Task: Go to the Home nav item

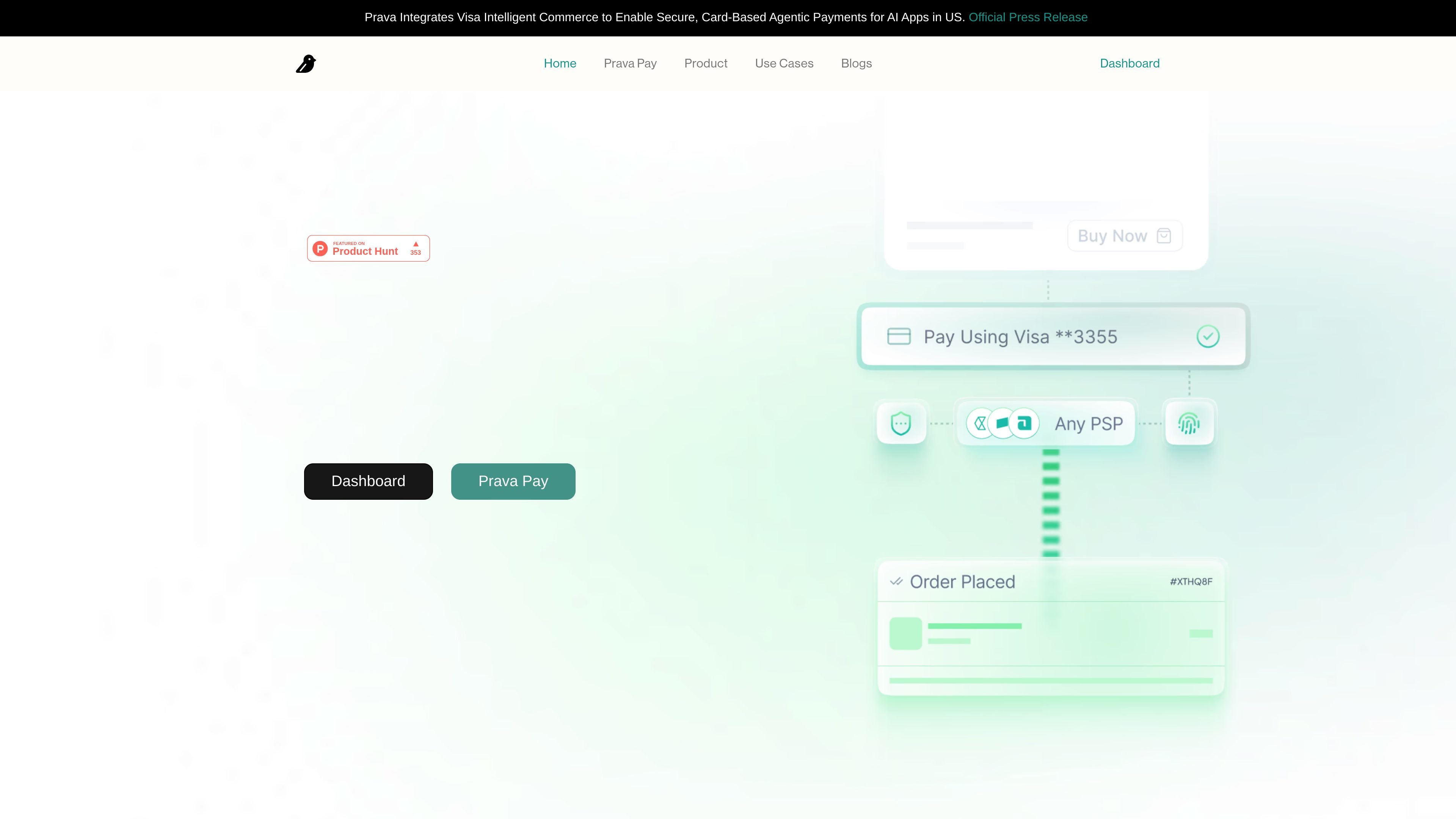Action: [x=560, y=63]
